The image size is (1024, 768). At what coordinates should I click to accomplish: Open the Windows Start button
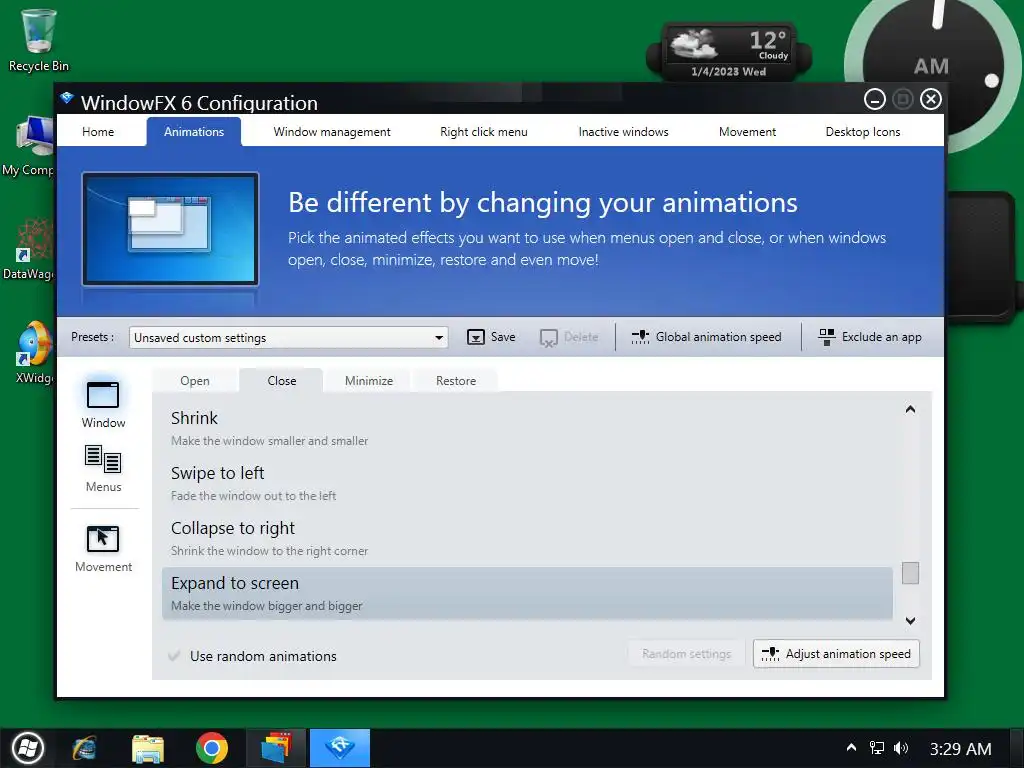tap(27, 748)
